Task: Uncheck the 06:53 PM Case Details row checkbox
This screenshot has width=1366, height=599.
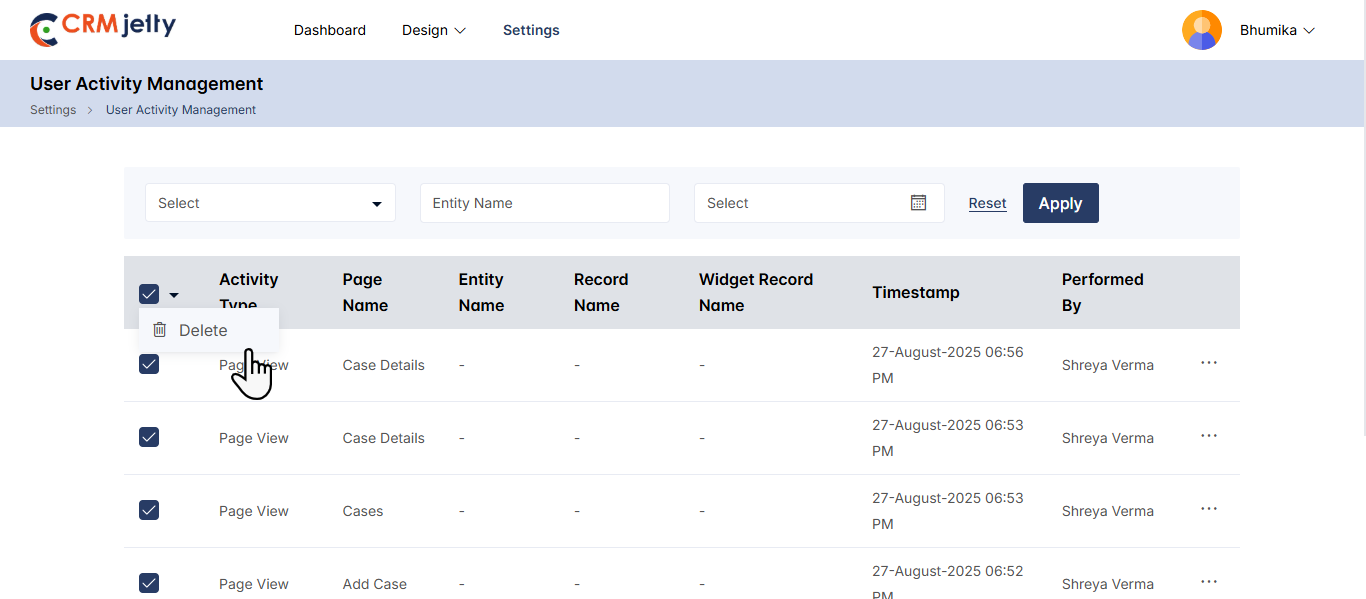Action: pyautogui.click(x=149, y=437)
